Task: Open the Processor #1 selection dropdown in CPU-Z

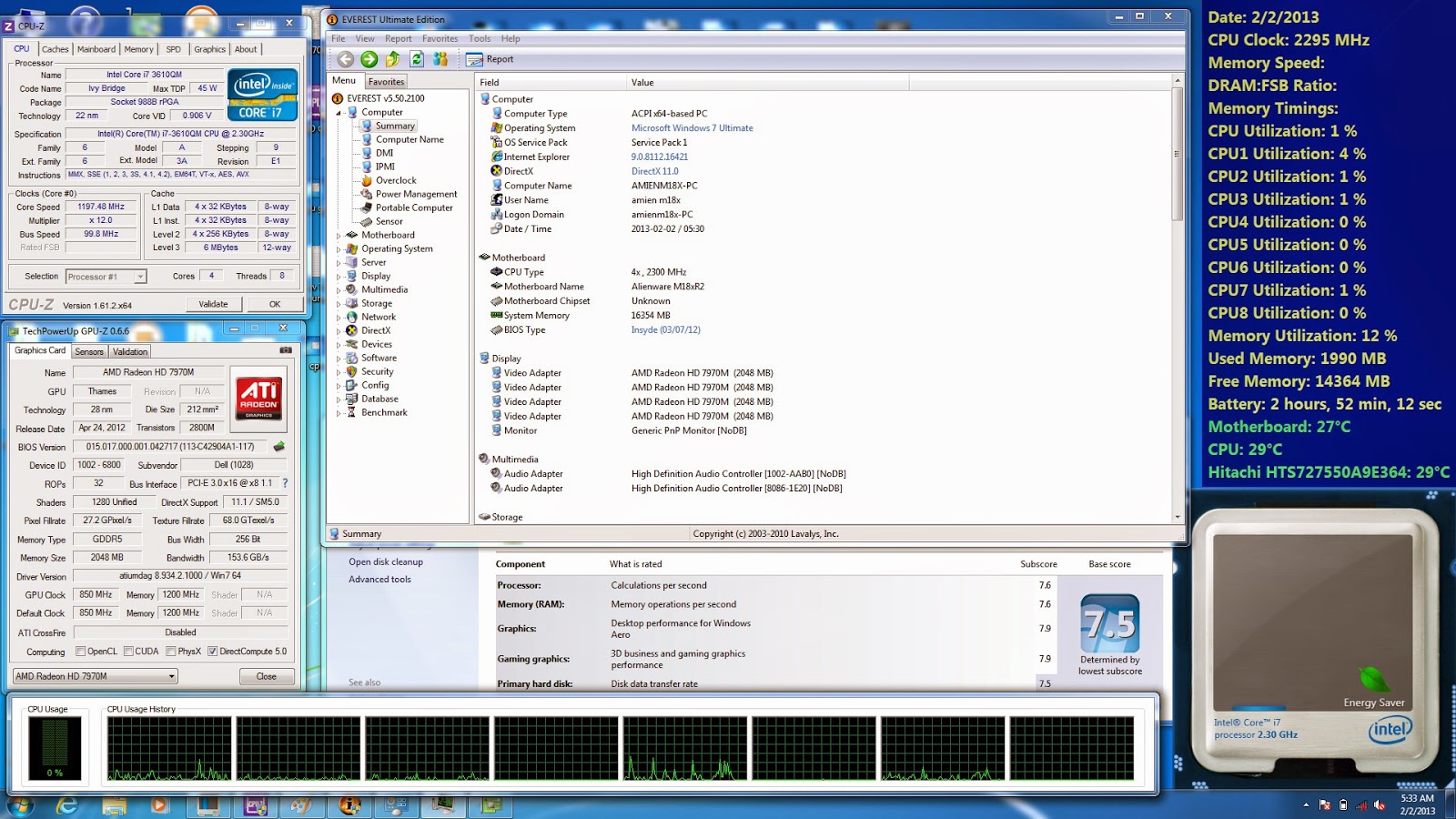Action: click(x=106, y=277)
